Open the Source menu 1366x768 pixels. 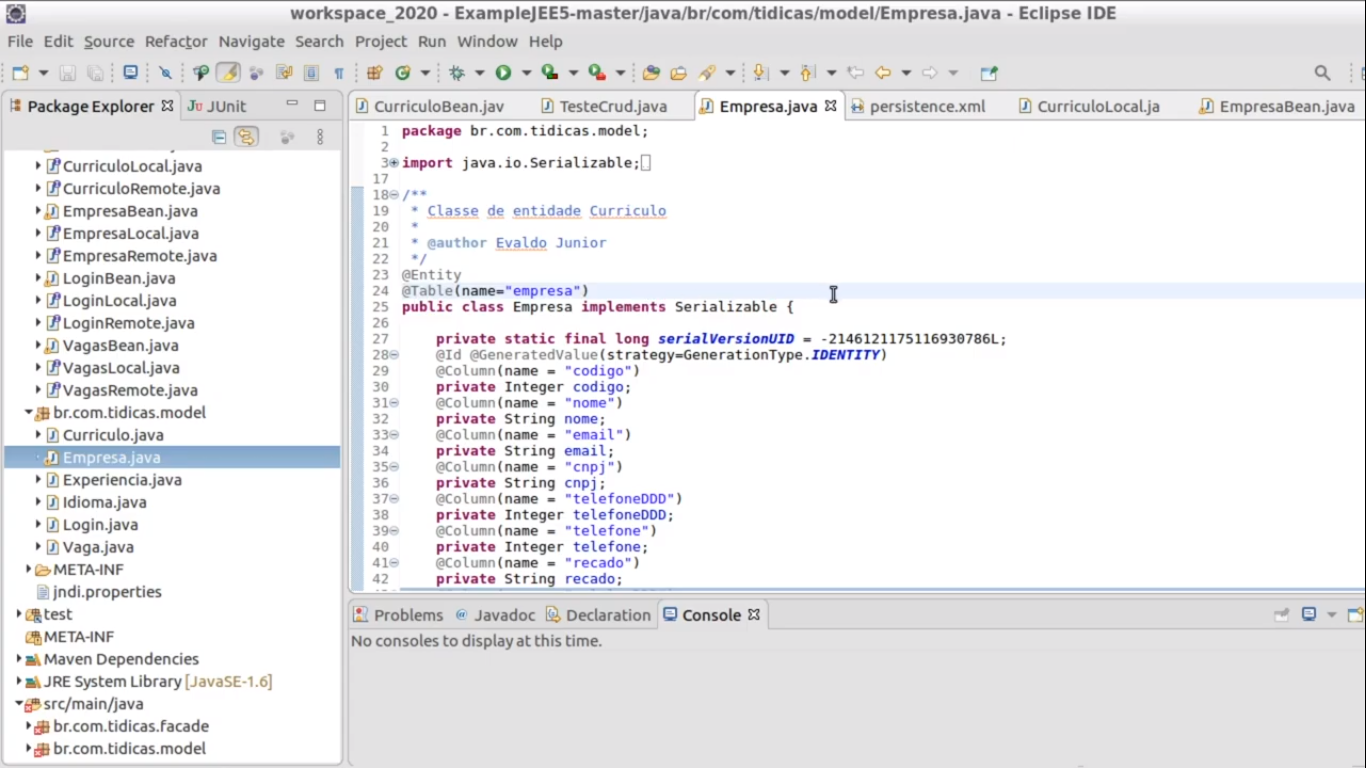tap(109, 41)
